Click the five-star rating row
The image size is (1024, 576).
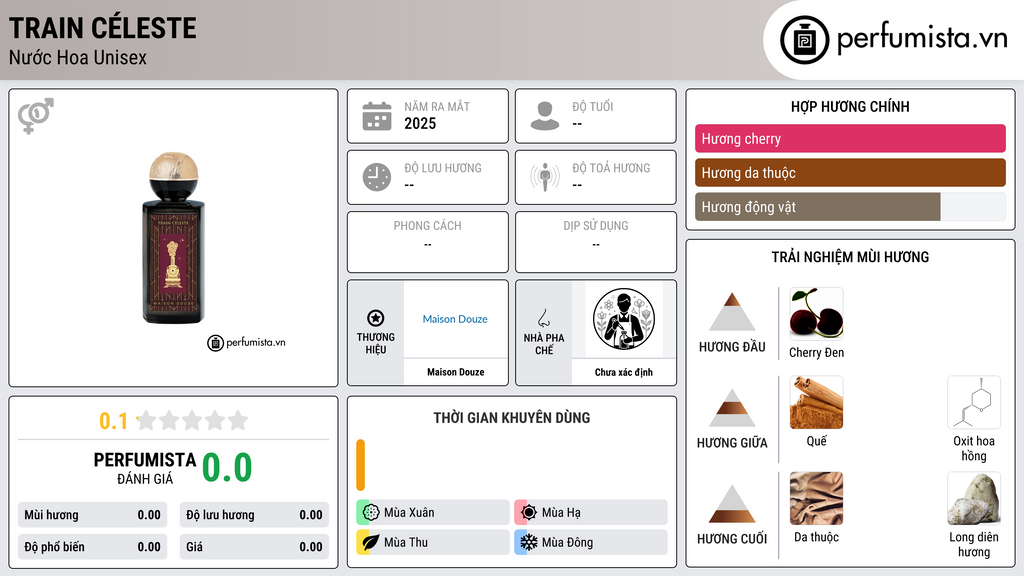pyautogui.click(x=192, y=420)
